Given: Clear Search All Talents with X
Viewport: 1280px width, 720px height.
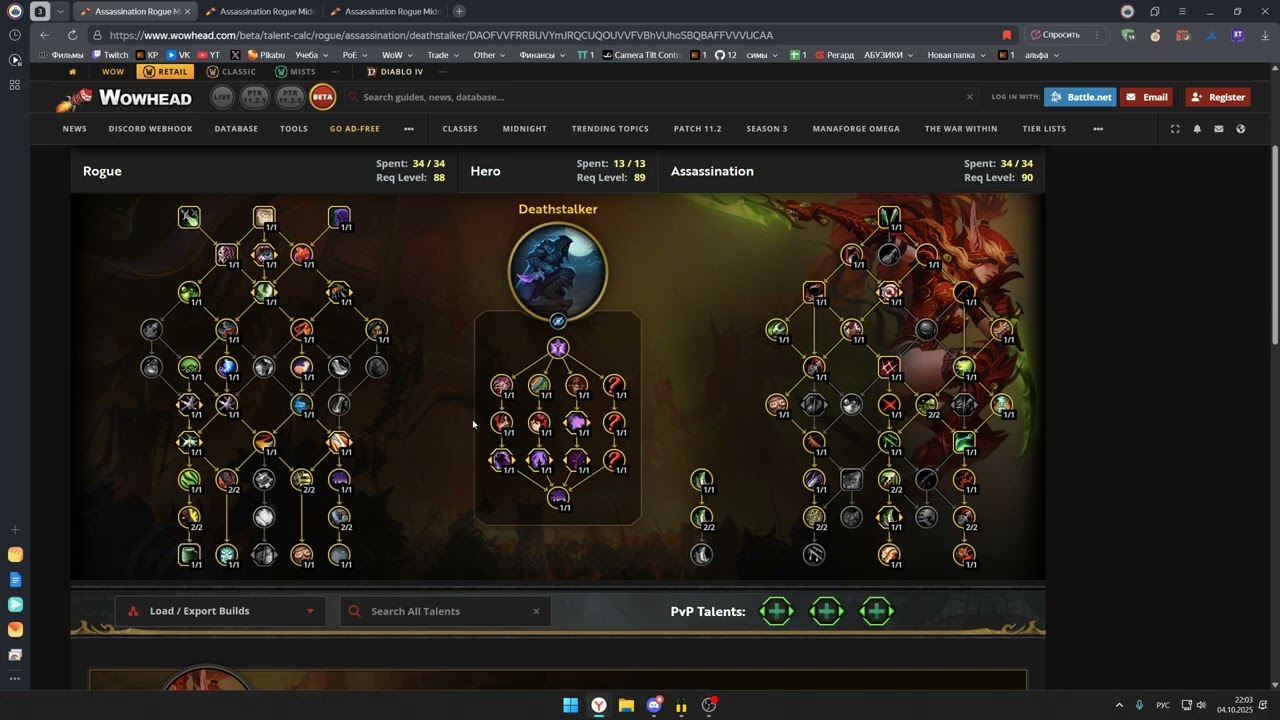Looking at the screenshot, I should click(x=536, y=611).
